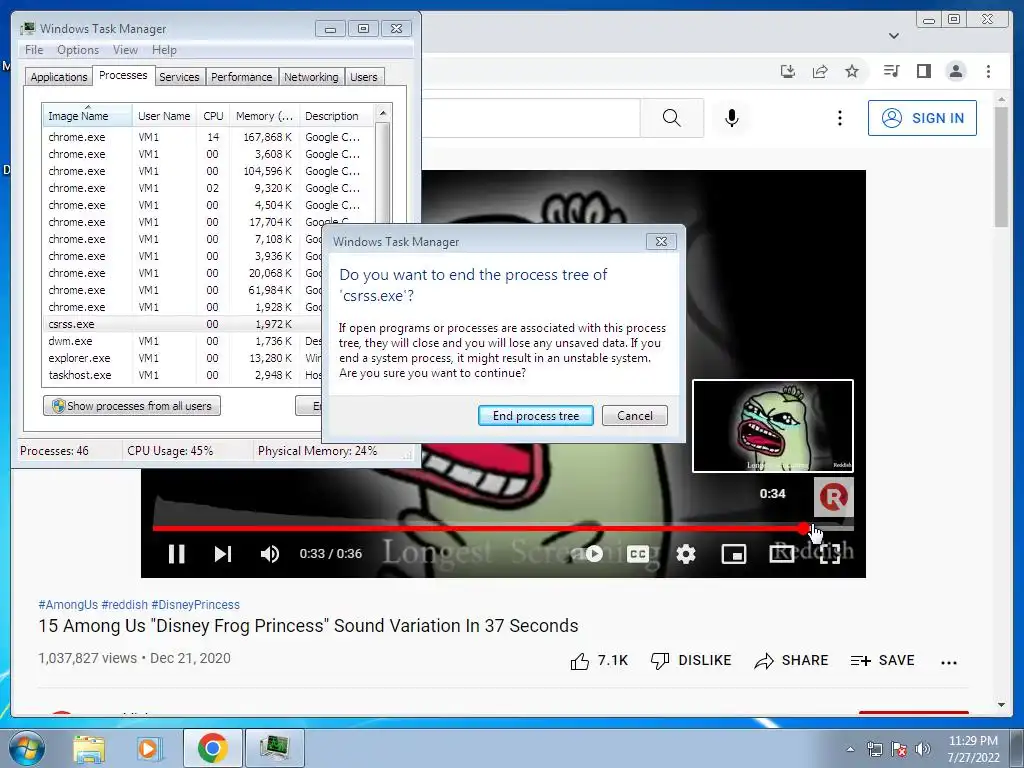This screenshot has height=768, width=1024.
Task: Click the End process tree button
Action: click(x=536, y=416)
